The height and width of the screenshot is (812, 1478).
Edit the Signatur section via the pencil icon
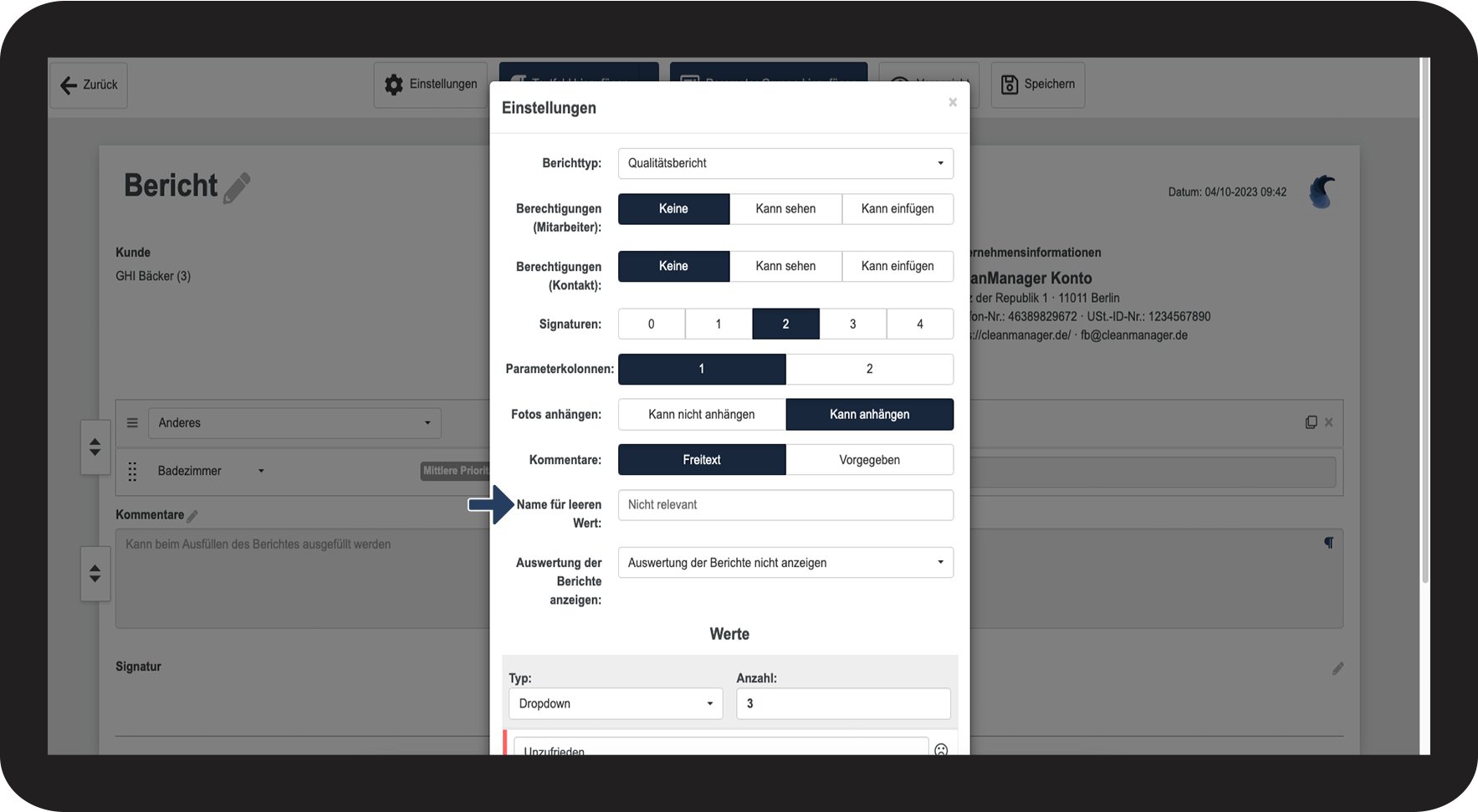pyautogui.click(x=1337, y=668)
